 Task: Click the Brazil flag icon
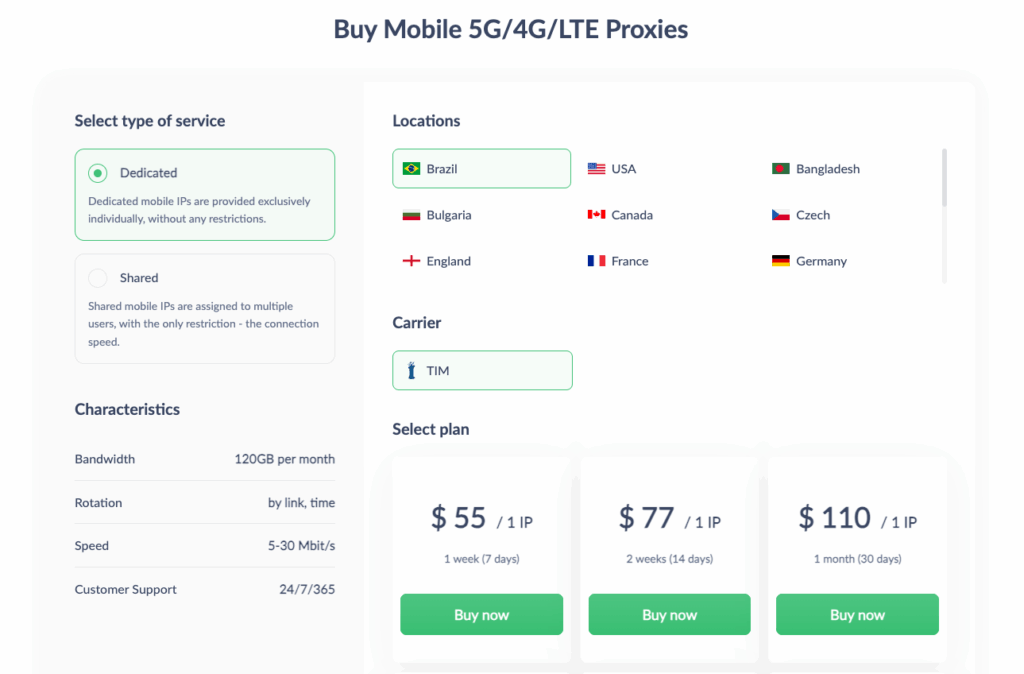pos(411,169)
